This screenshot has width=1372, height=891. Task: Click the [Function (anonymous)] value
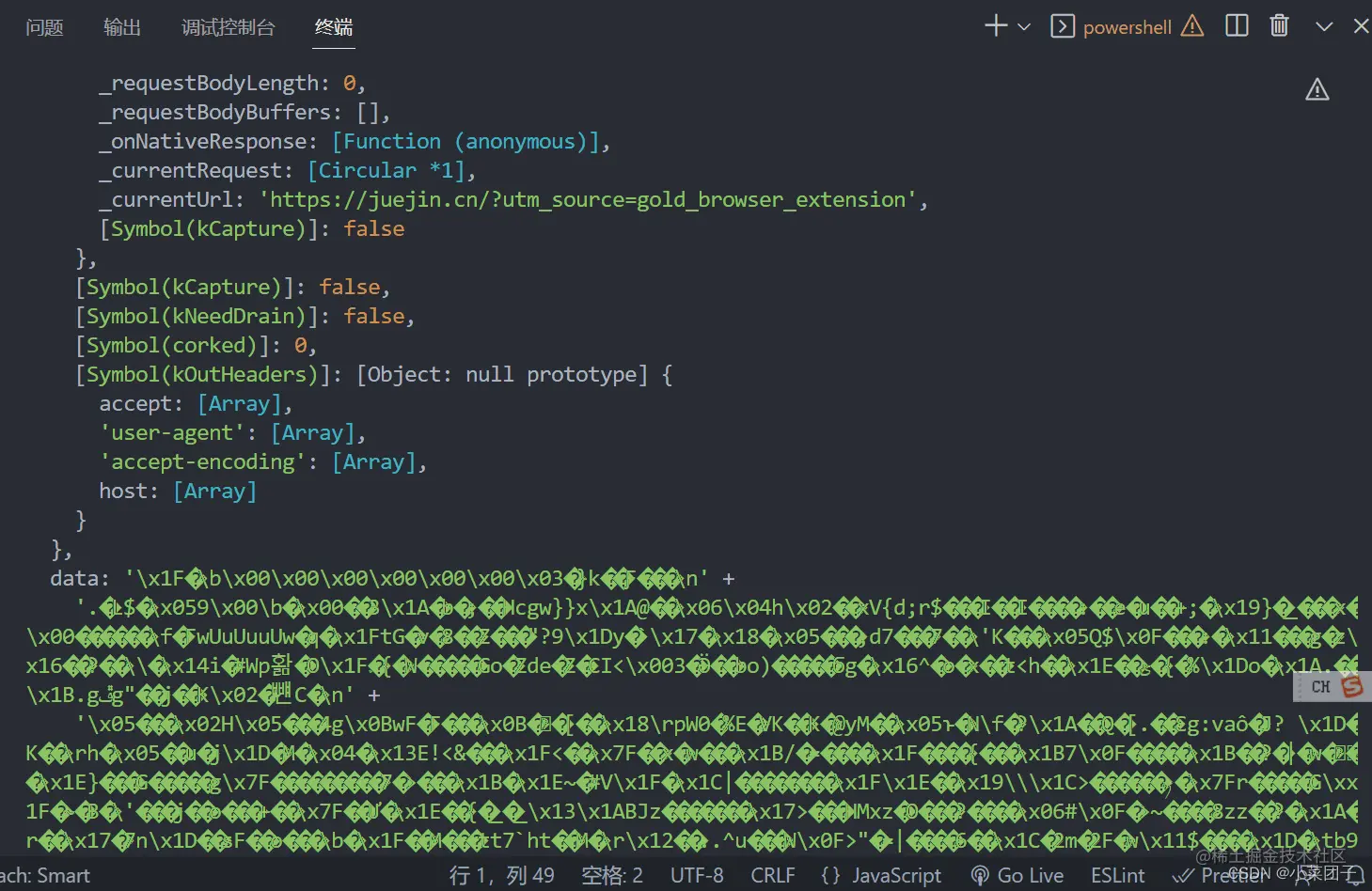[465, 141]
